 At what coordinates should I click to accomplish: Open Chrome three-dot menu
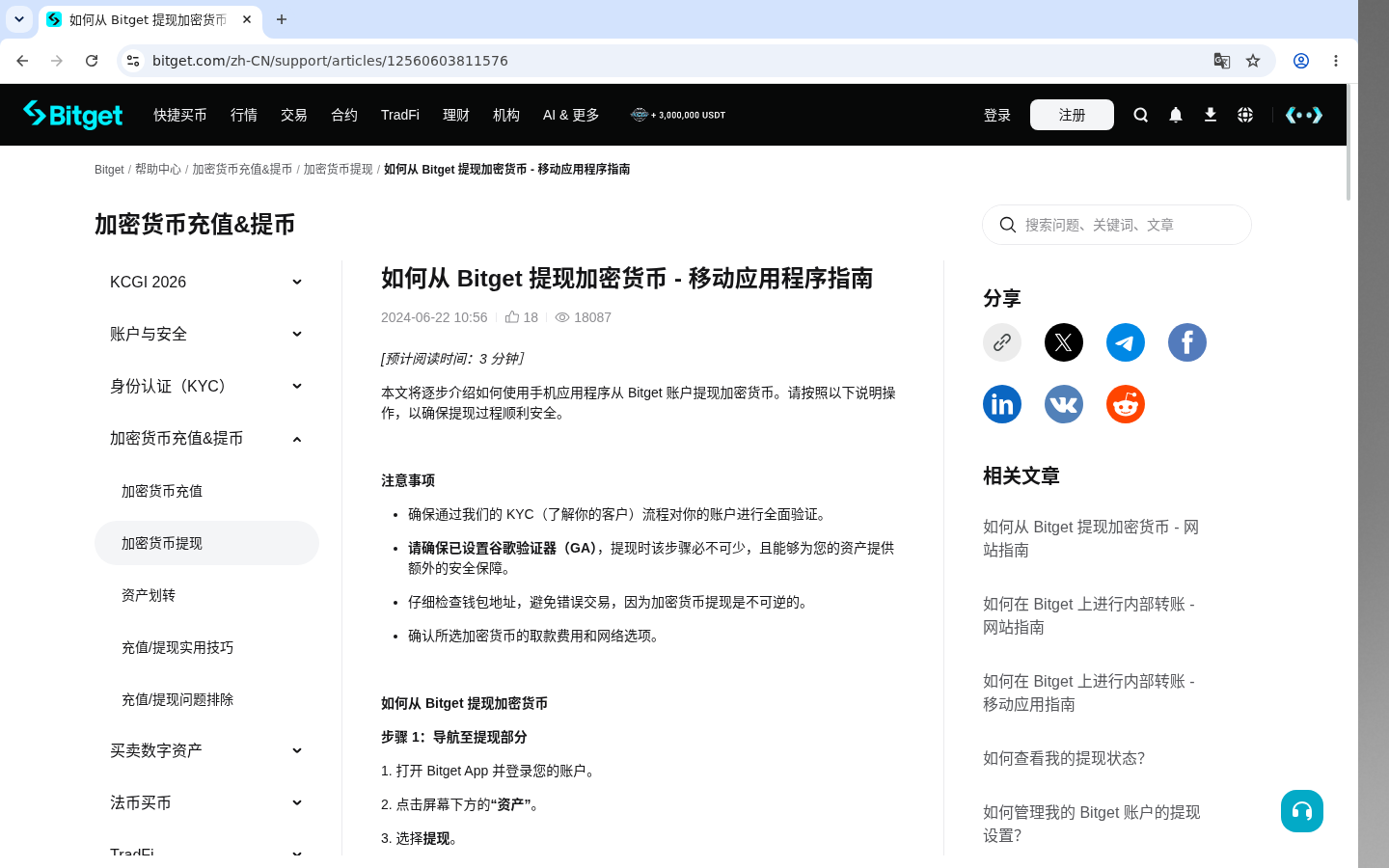click(1336, 61)
